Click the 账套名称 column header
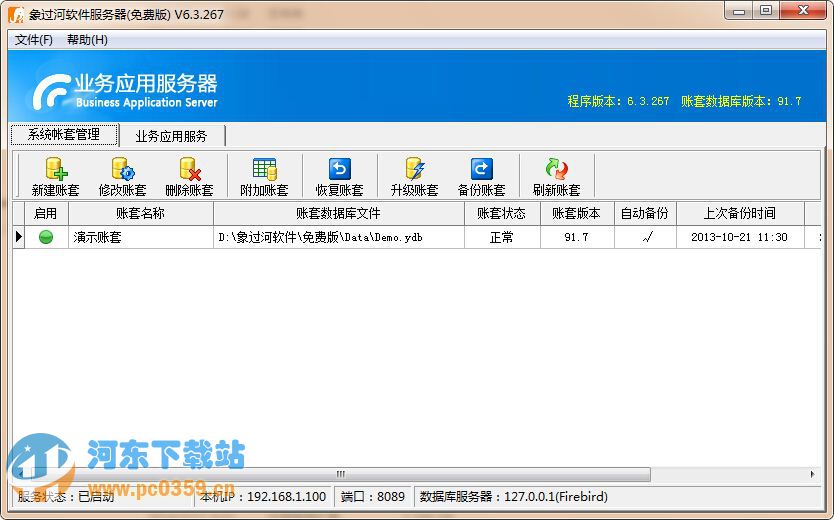Viewport: 834px width, 520px height. [x=140, y=214]
